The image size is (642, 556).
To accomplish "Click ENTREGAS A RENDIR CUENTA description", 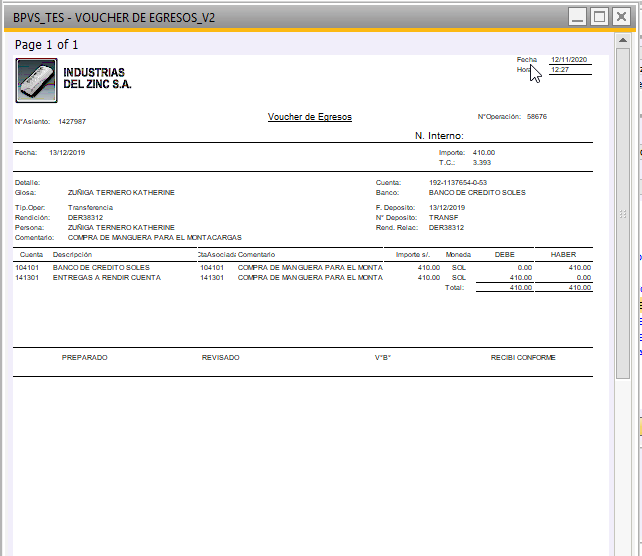I will (x=107, y=278).
